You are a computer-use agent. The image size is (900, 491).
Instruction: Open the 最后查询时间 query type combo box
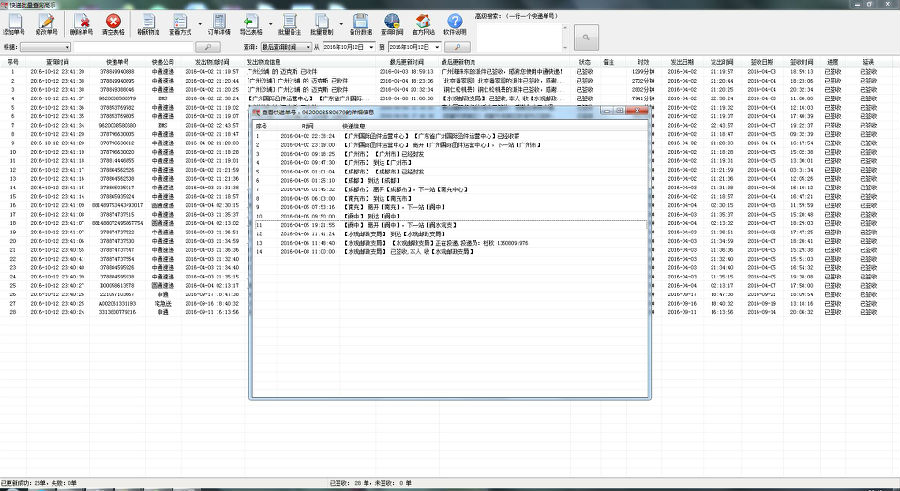tap(286, 47)
